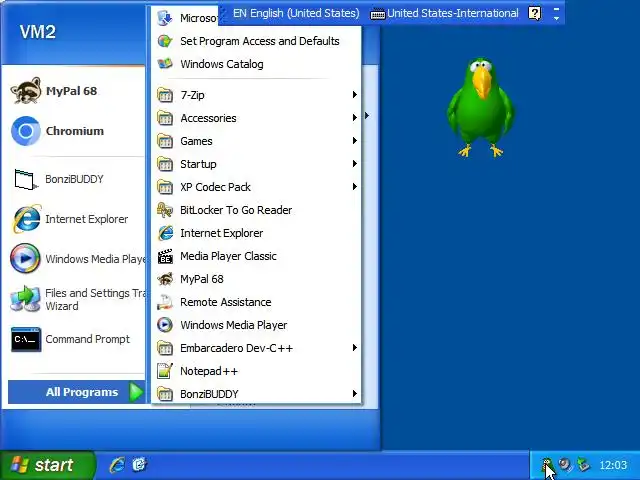640x480 pixels.
Task: Expand the Startup submenu arrow
Action: click(x=355, y=164)
